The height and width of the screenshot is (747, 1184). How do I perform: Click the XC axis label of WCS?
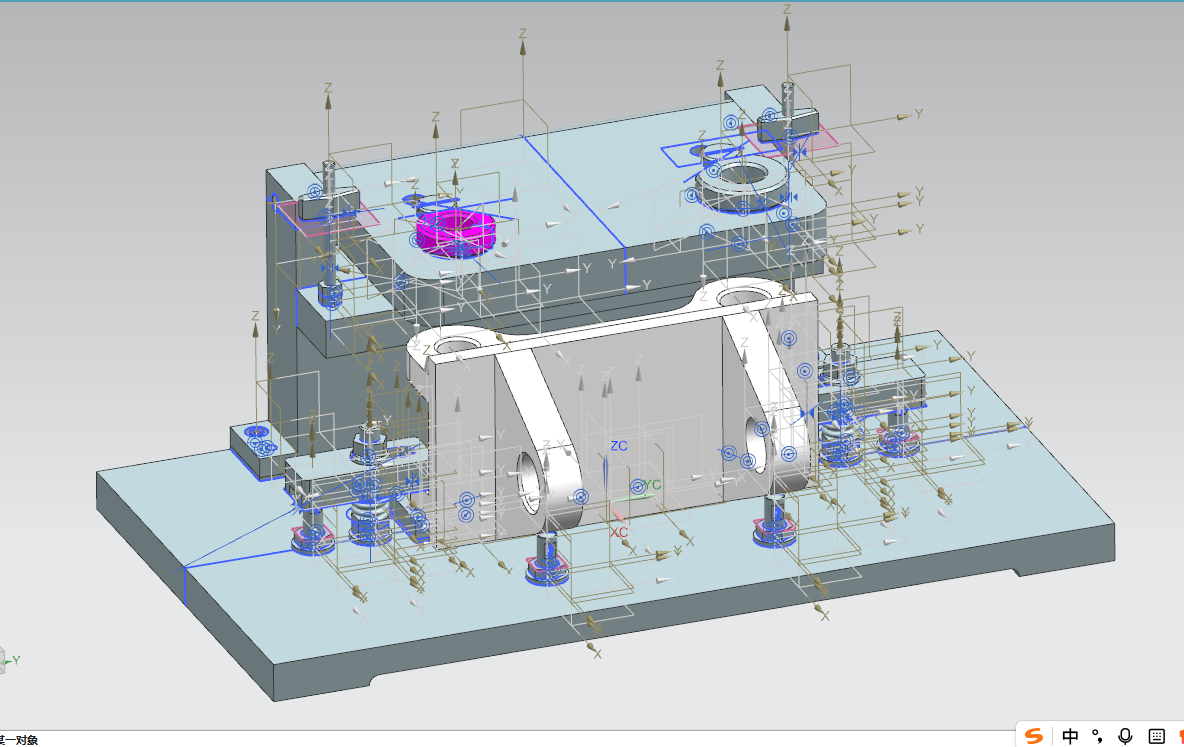(x=618, y=532)
